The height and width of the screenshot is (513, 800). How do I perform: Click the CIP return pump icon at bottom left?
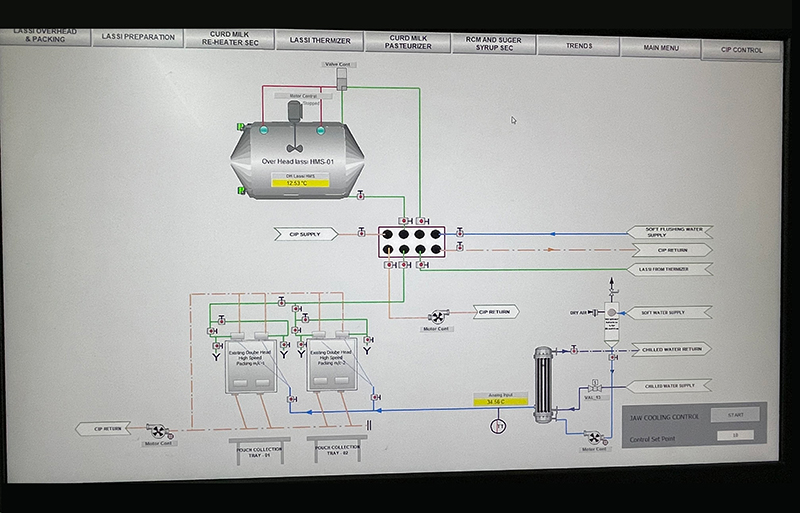158,431
